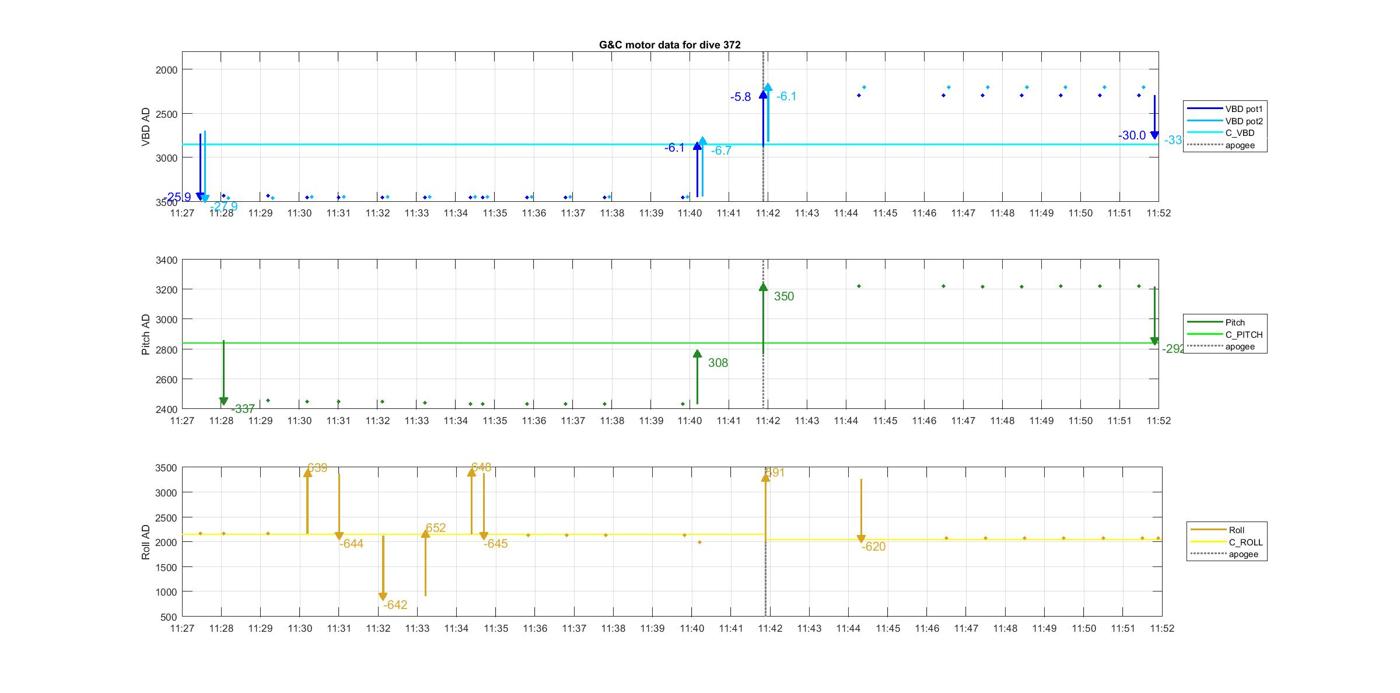
Task: Click the "11:48" tick under the Roll plot
Action: (x=1005, y=629)
